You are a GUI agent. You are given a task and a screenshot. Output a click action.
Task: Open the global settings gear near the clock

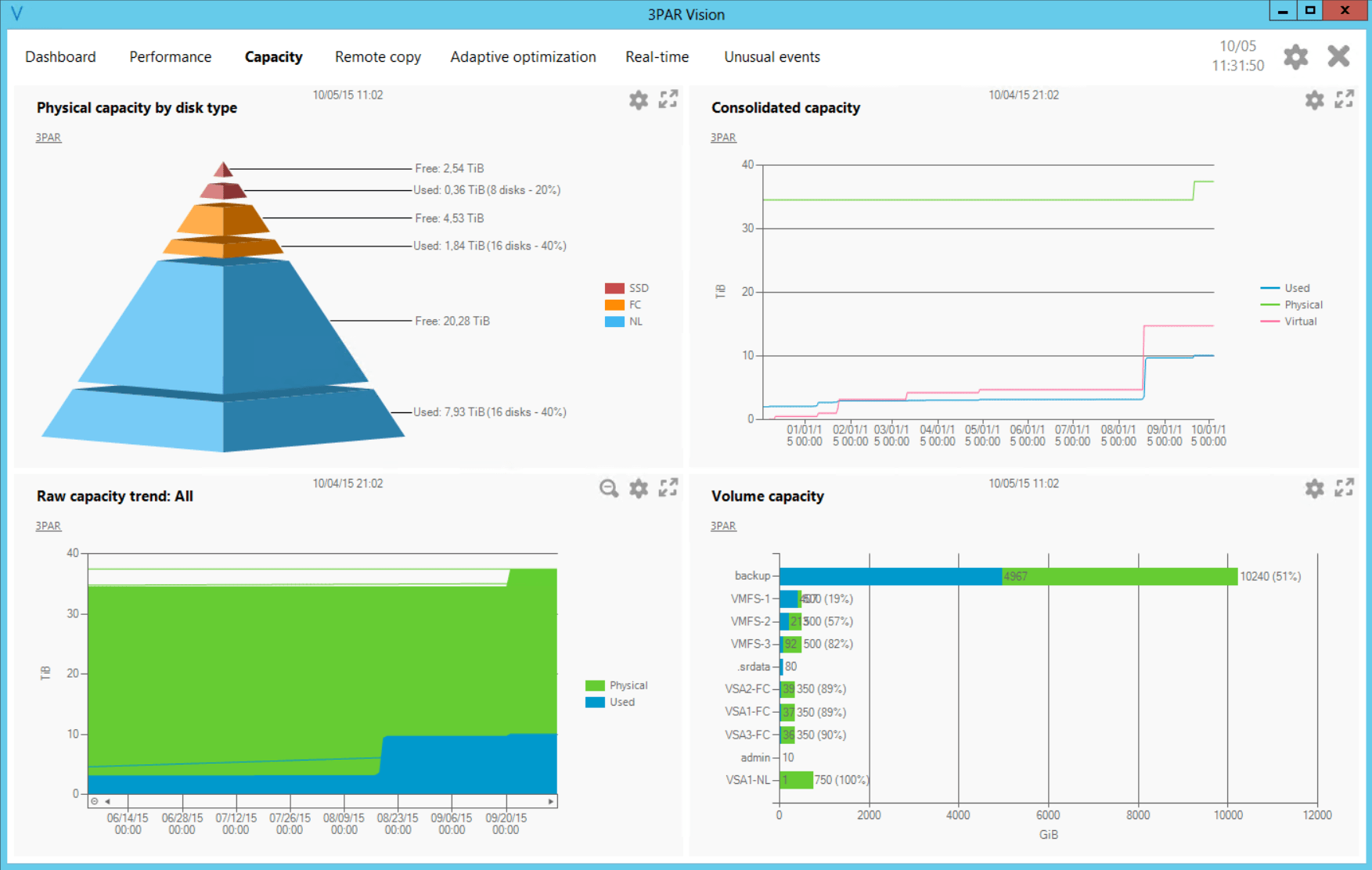[1296, 56]
